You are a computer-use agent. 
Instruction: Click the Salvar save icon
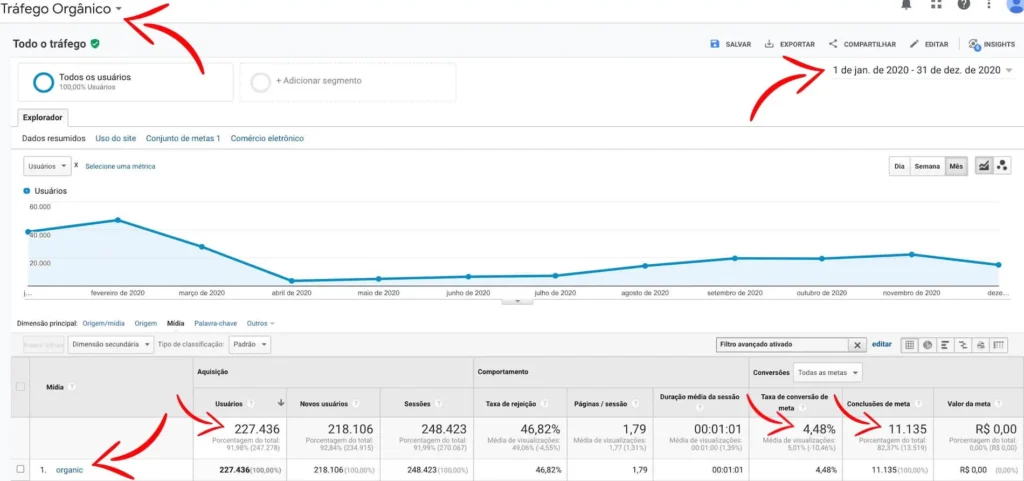[x=714, y=44]
